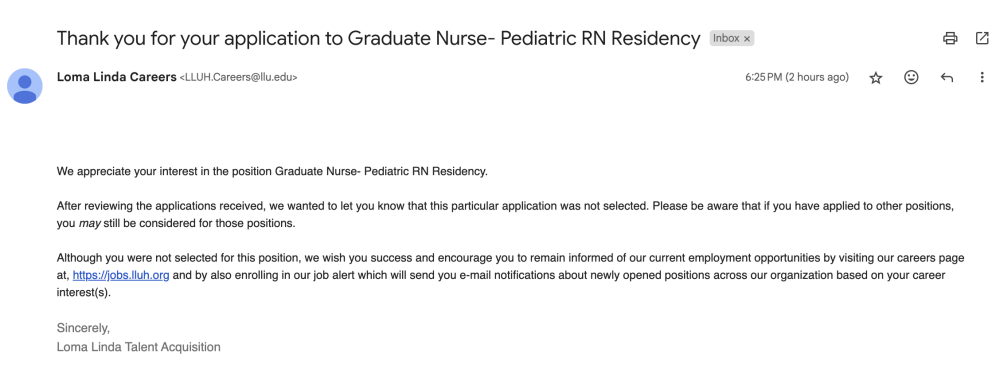The height and width of the screenshot is (376, 1000).
Task: Click the paragraph starting with We appreciate your interest
Action: click(x=272, y=172)
